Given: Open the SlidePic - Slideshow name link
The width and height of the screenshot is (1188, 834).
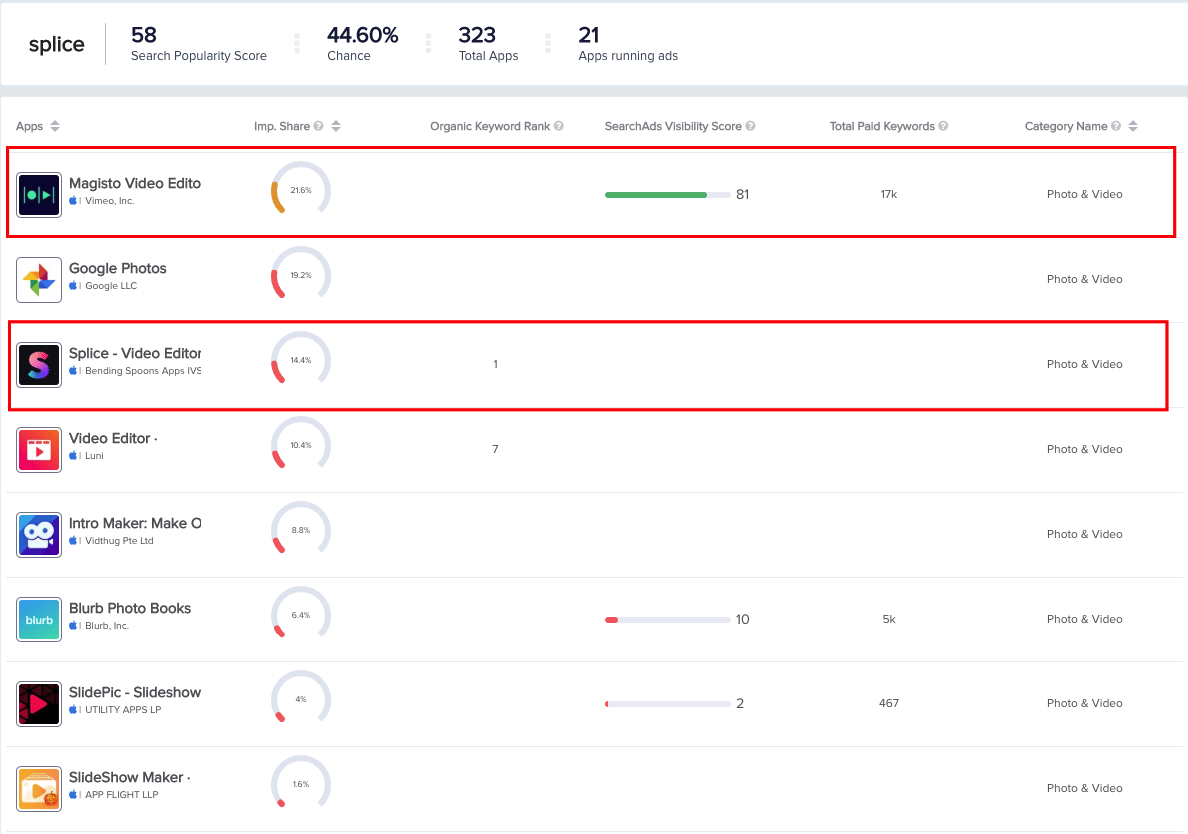Looking at the screenshot, I should coord(135,692).
